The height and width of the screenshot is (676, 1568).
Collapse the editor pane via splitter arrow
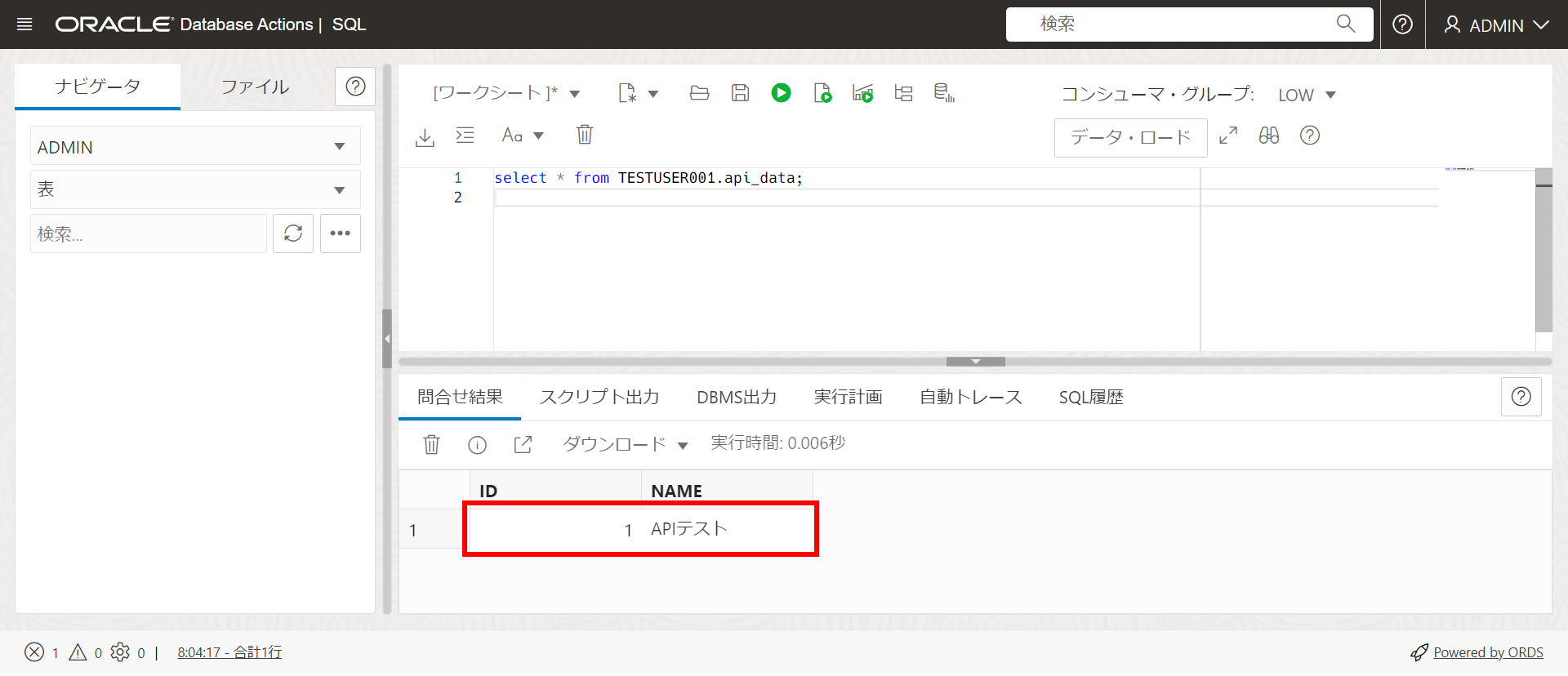pyautogui.click(x=976, y=362)
